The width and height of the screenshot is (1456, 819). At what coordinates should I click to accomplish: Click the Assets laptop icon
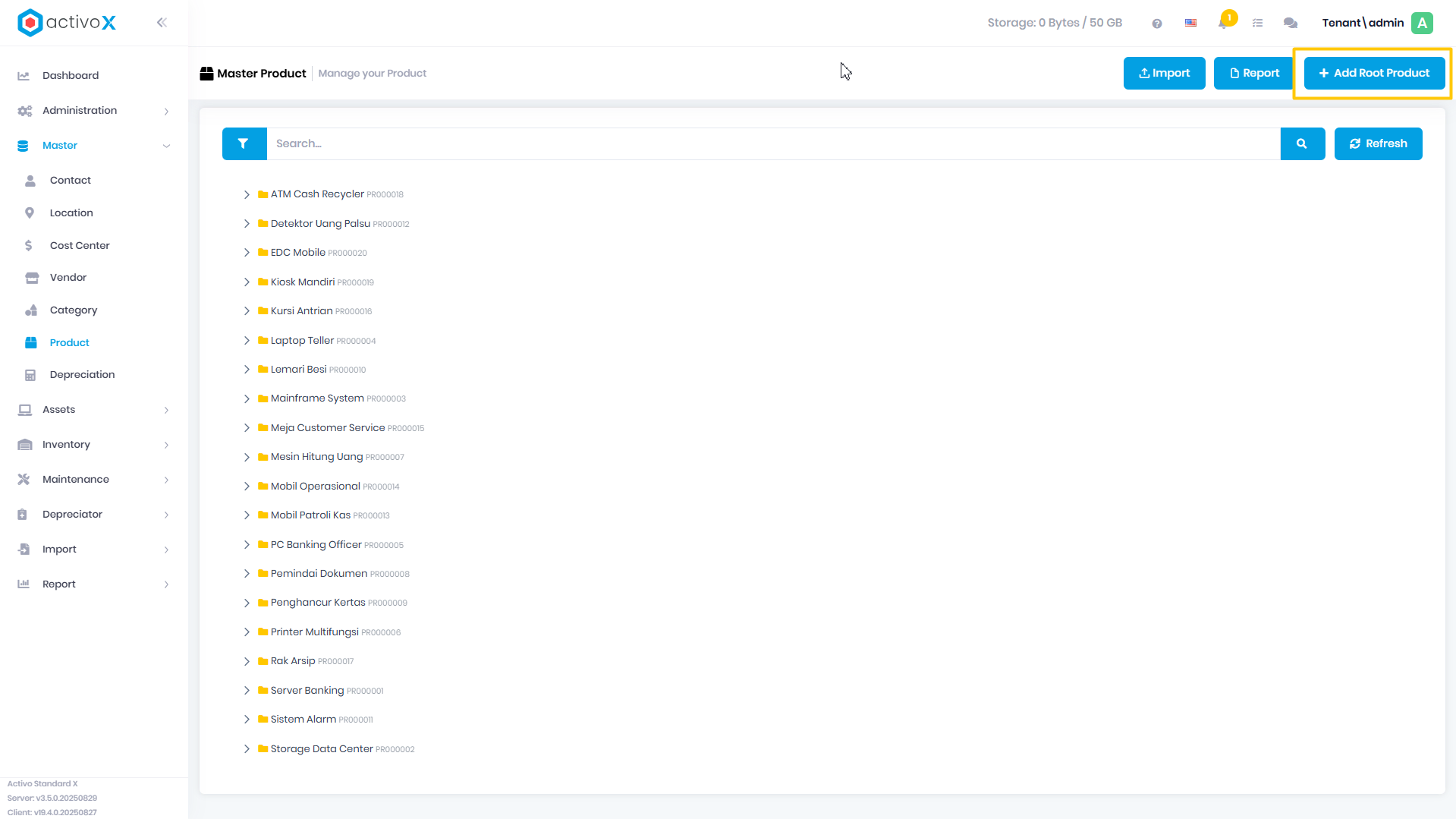(24, 410)
